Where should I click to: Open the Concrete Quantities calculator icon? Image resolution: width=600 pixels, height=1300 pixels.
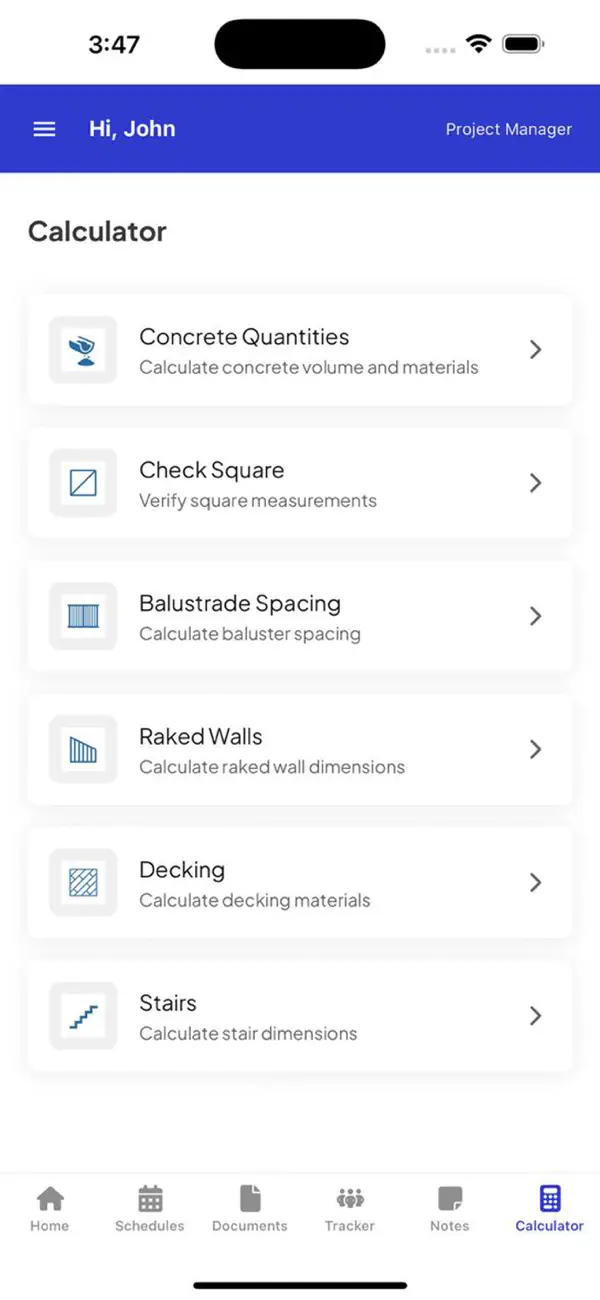(x=82, y=350)
